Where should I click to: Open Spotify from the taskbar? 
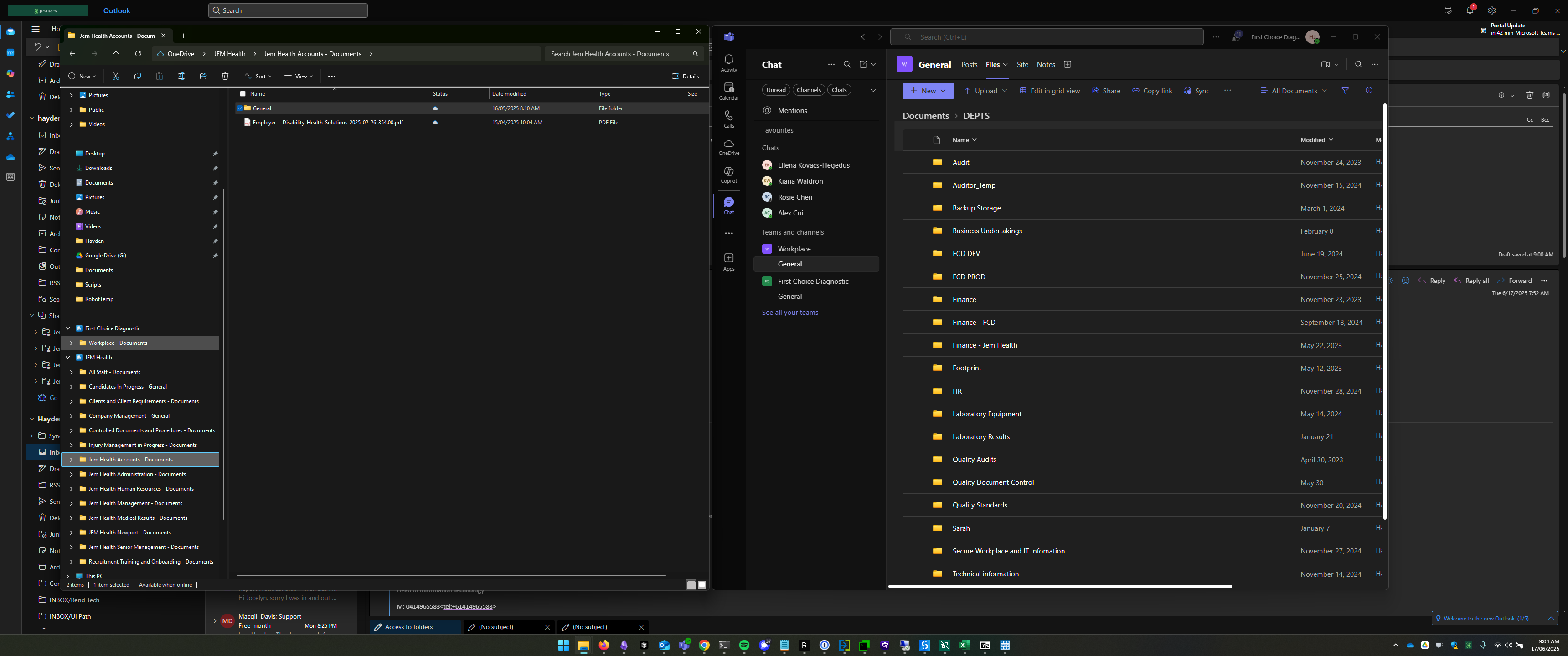click(744, 645)
